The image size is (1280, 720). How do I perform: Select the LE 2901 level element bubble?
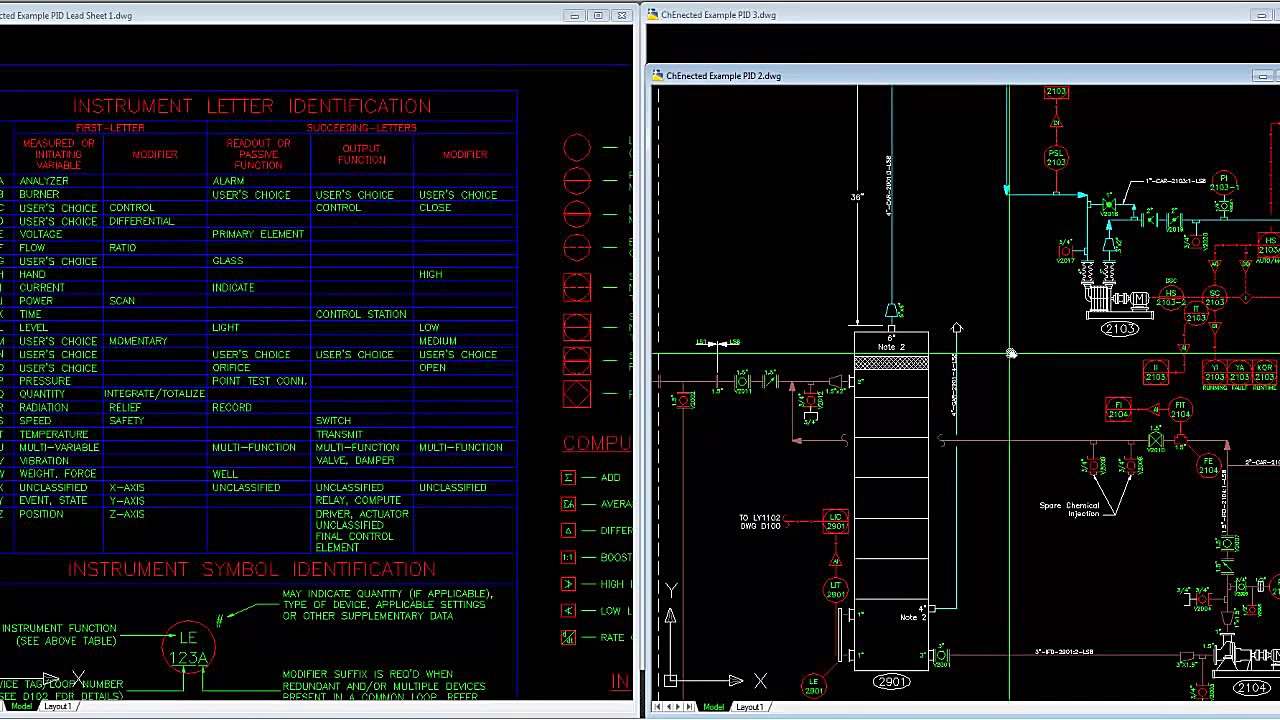coord(814,686)
